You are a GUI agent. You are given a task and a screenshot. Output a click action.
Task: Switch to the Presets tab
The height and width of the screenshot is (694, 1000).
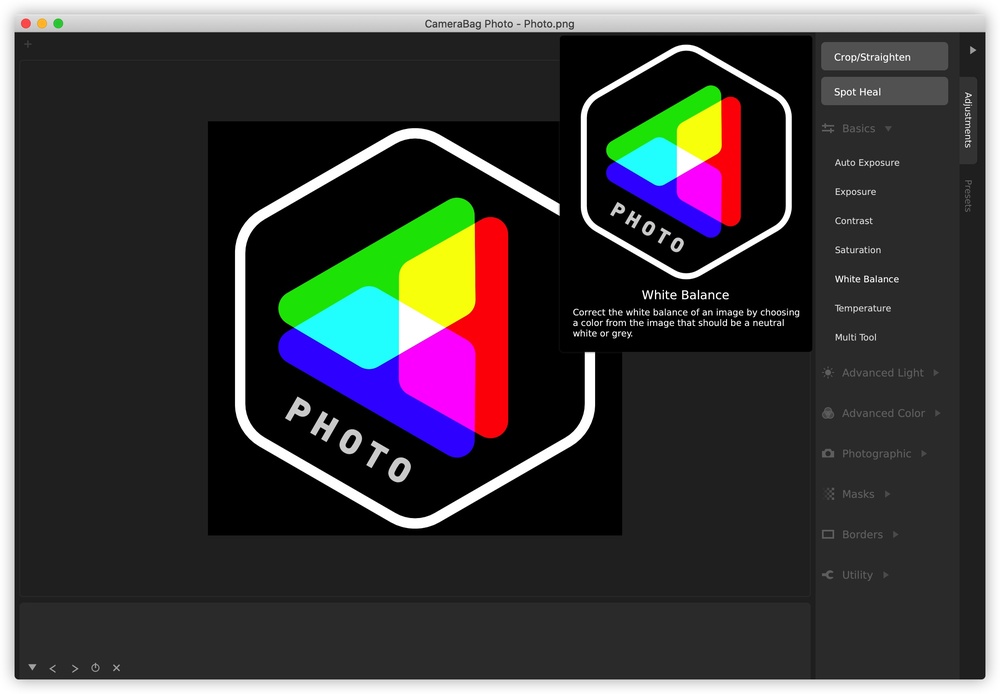967,196
